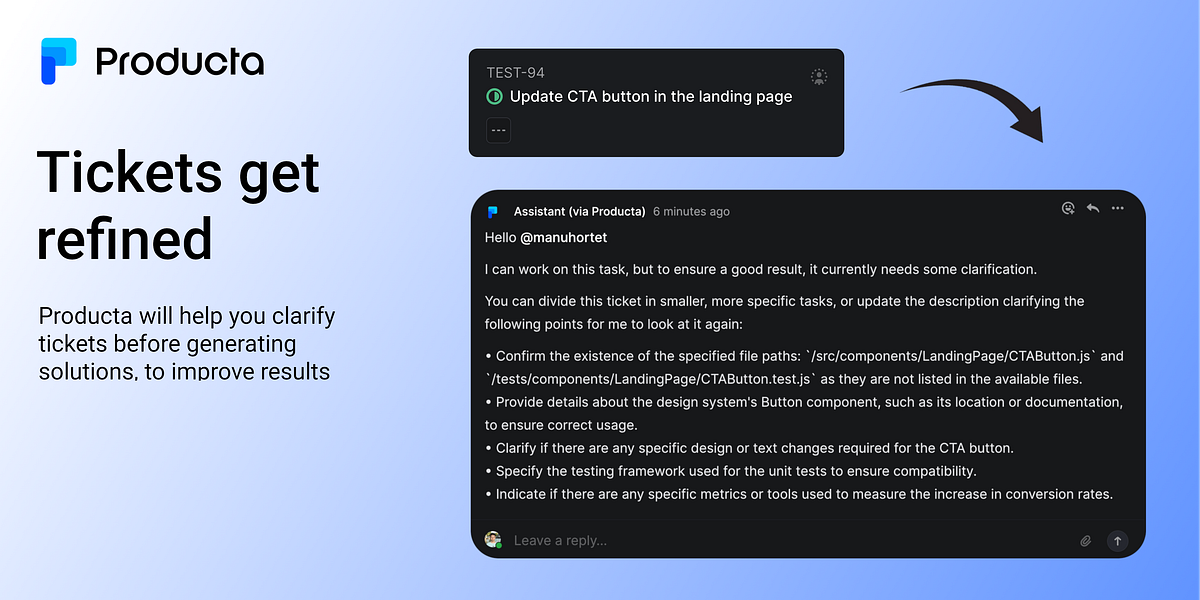The height and width of the screenshot is (600, 1200).
Task: Click the 'Tickets get refined' heading
Action: point(179,206)
